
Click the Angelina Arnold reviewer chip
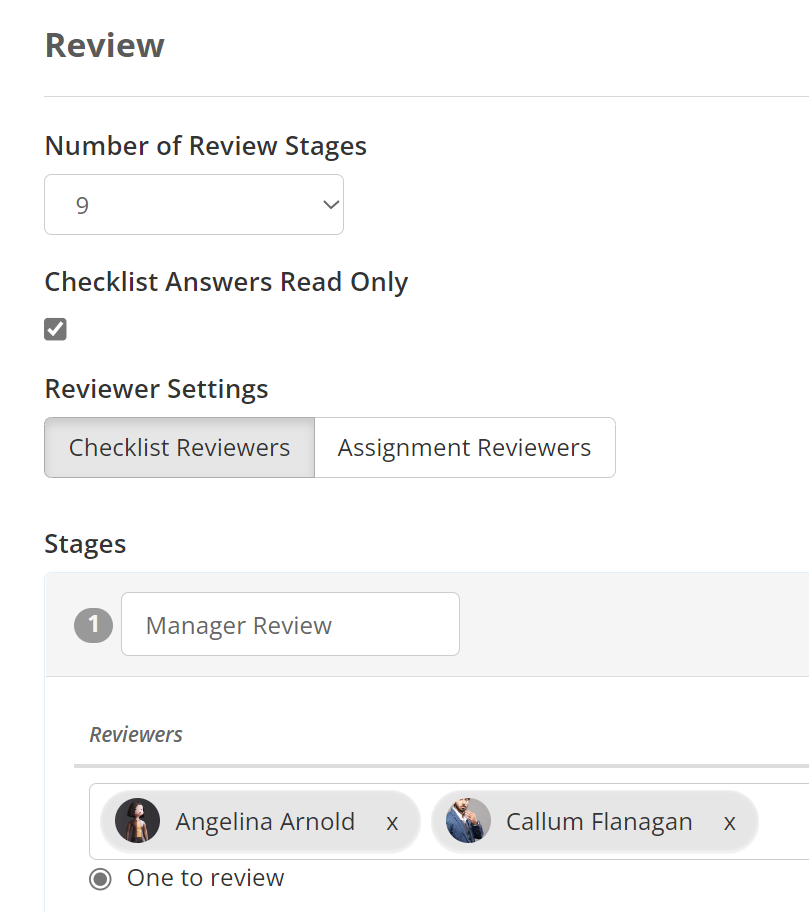tap(265, 821)
